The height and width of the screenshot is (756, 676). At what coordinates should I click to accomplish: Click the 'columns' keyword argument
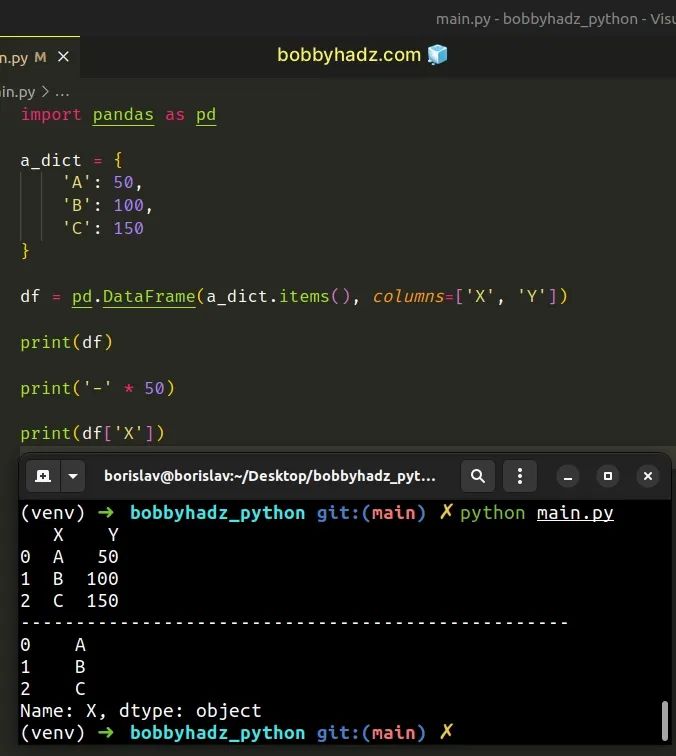[x=408, y=296]
